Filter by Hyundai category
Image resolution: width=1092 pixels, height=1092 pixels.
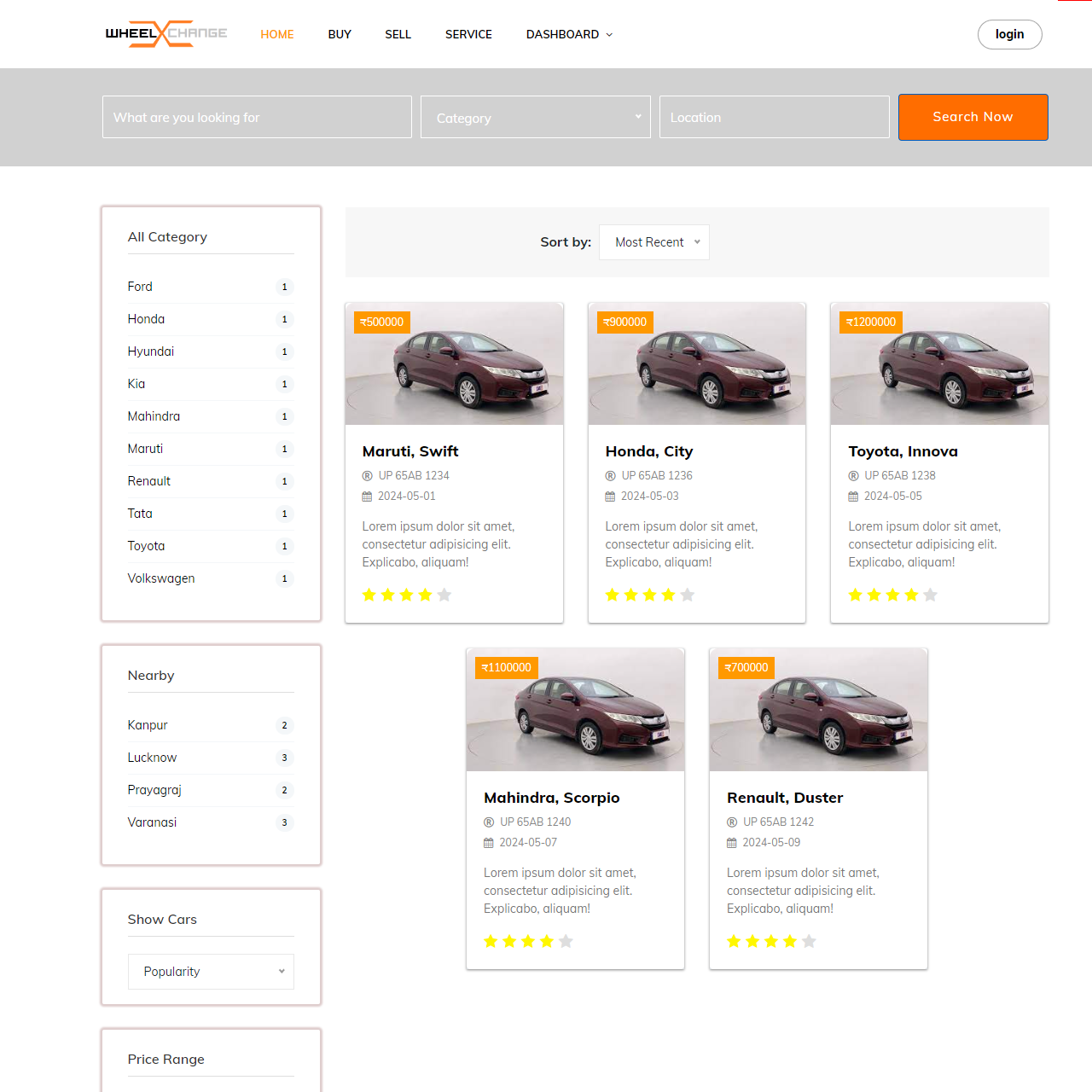point(151,351)
